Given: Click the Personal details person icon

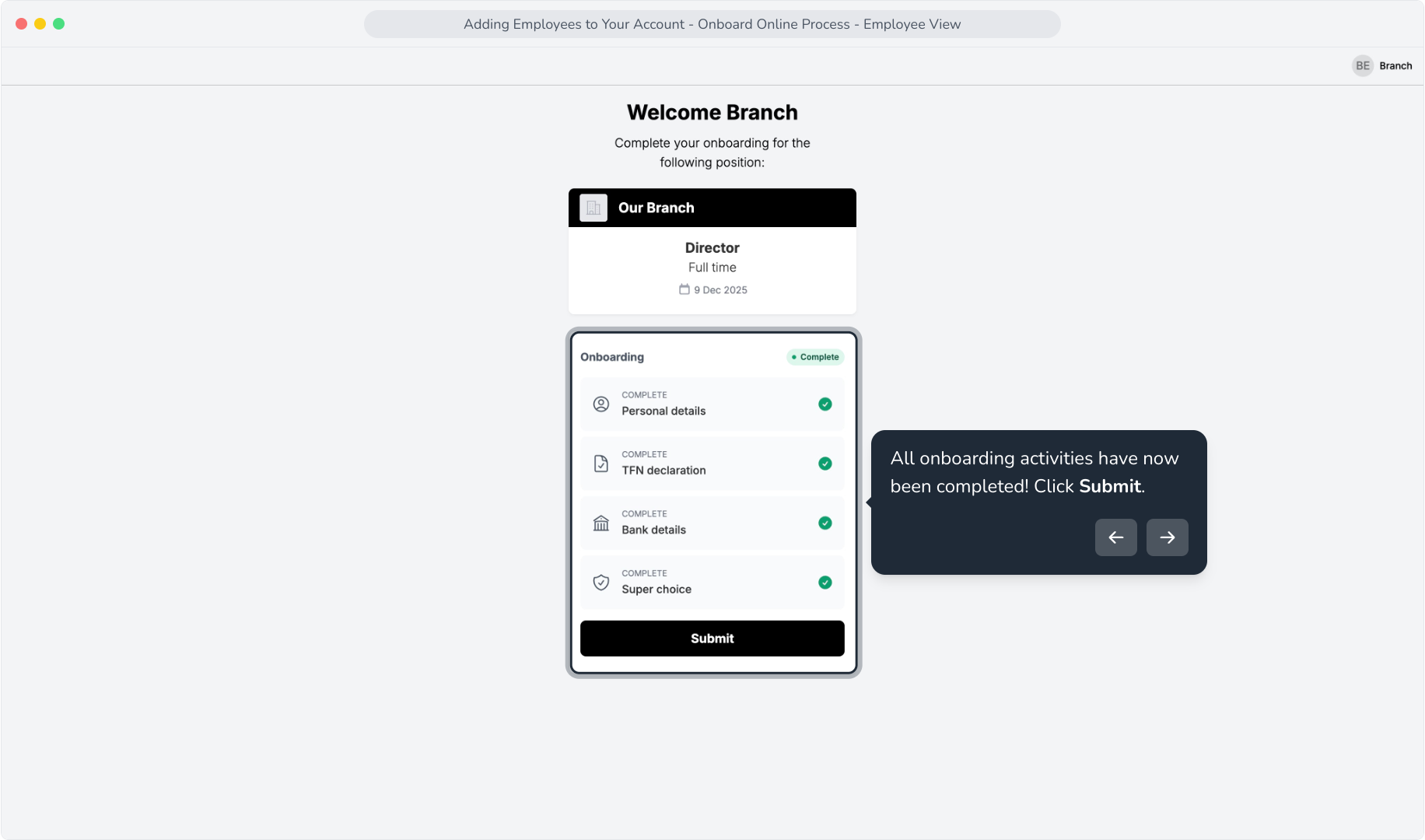Looking at the screenshot, I should 601,404.
